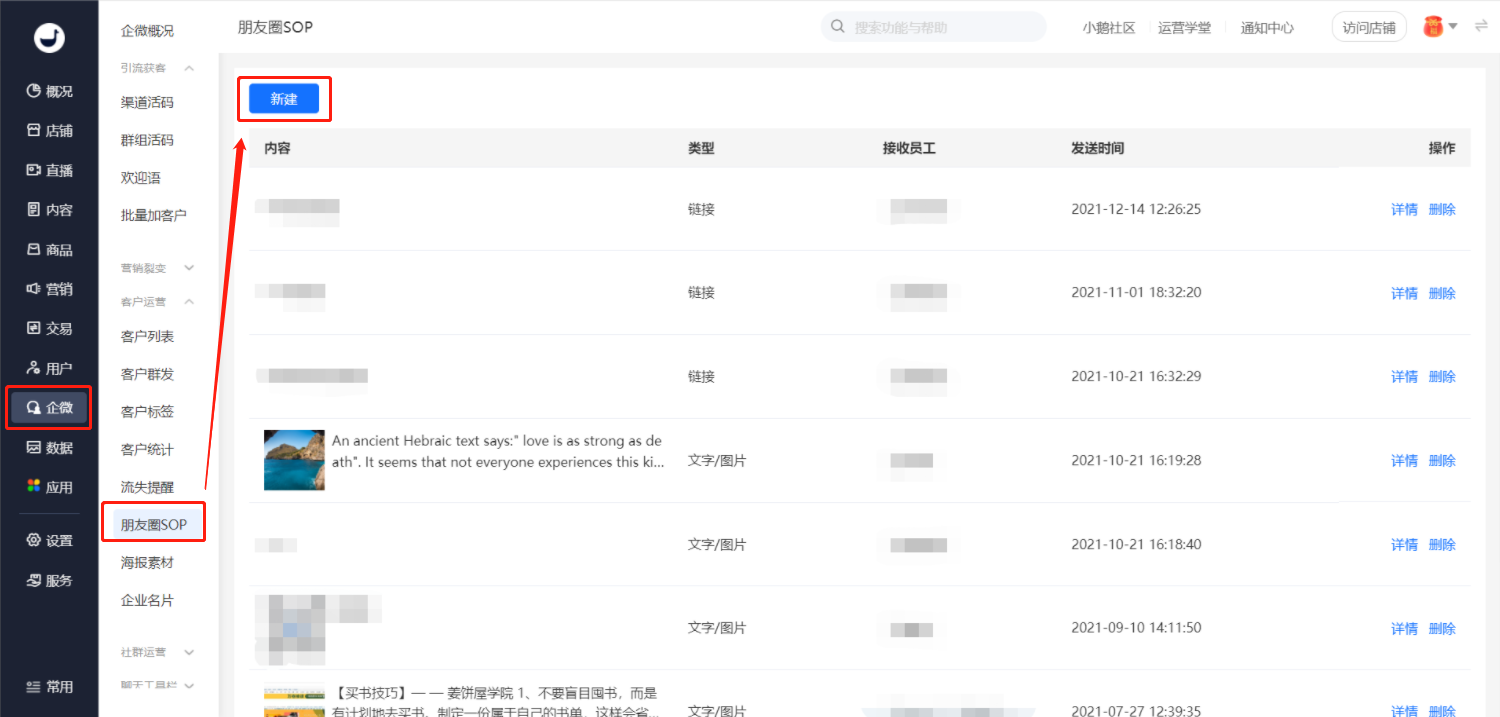Open the 小鹅社区 link
The height and width of the screenshot is (717, 1500).
pos(1109,28)
